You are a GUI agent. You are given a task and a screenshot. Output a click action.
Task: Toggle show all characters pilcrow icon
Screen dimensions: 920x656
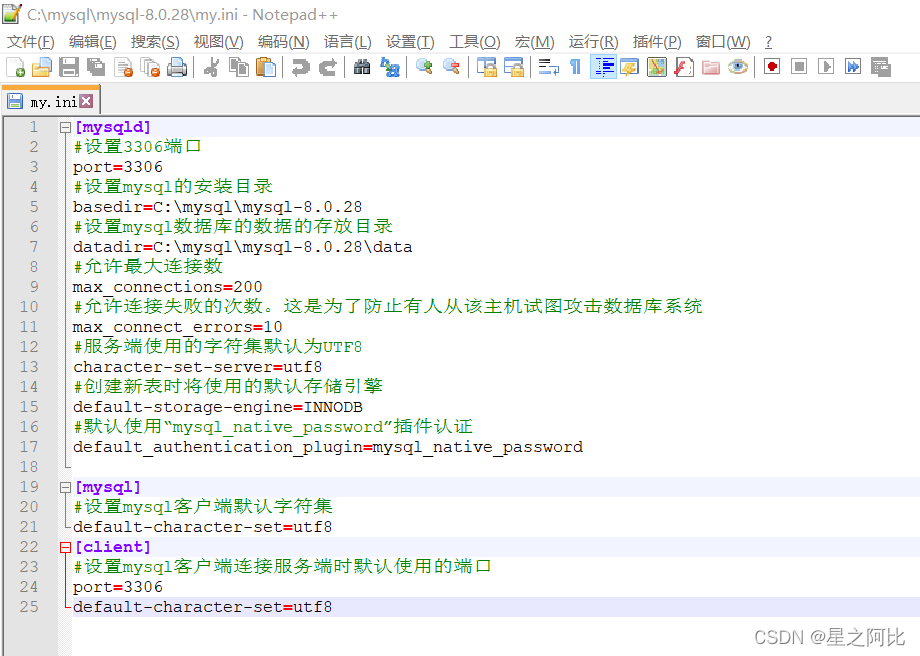pos(576,67)
